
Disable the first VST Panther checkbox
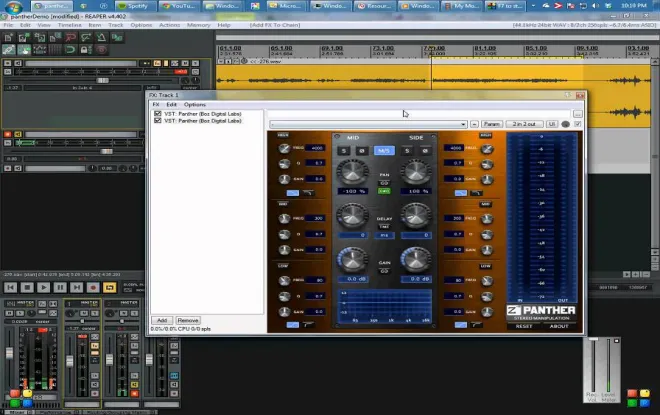(158, 114)
